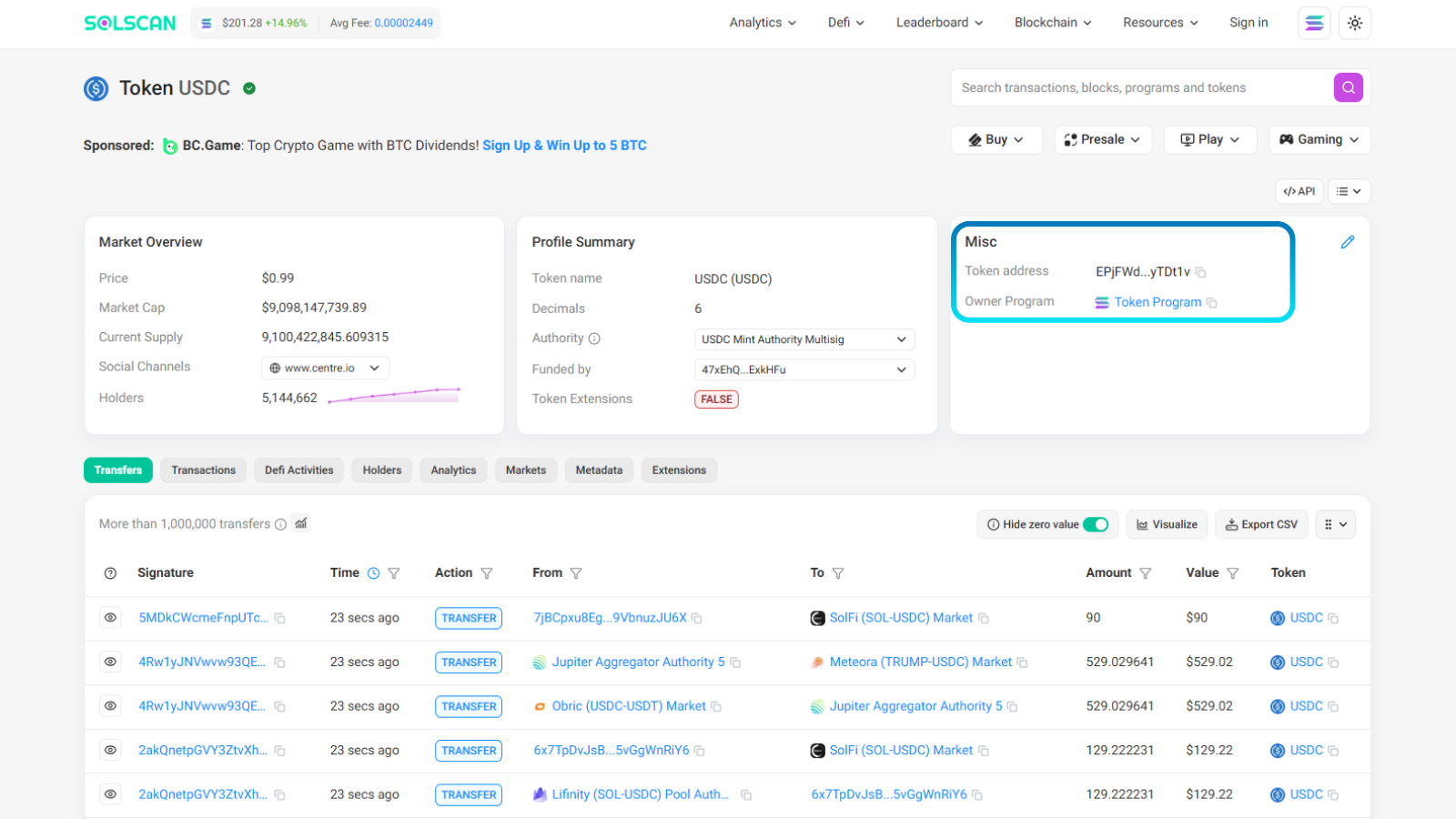The width and height of the screenshot is (1456, 819).
Task: Click the Sign in link
Action: [1249, 23]
